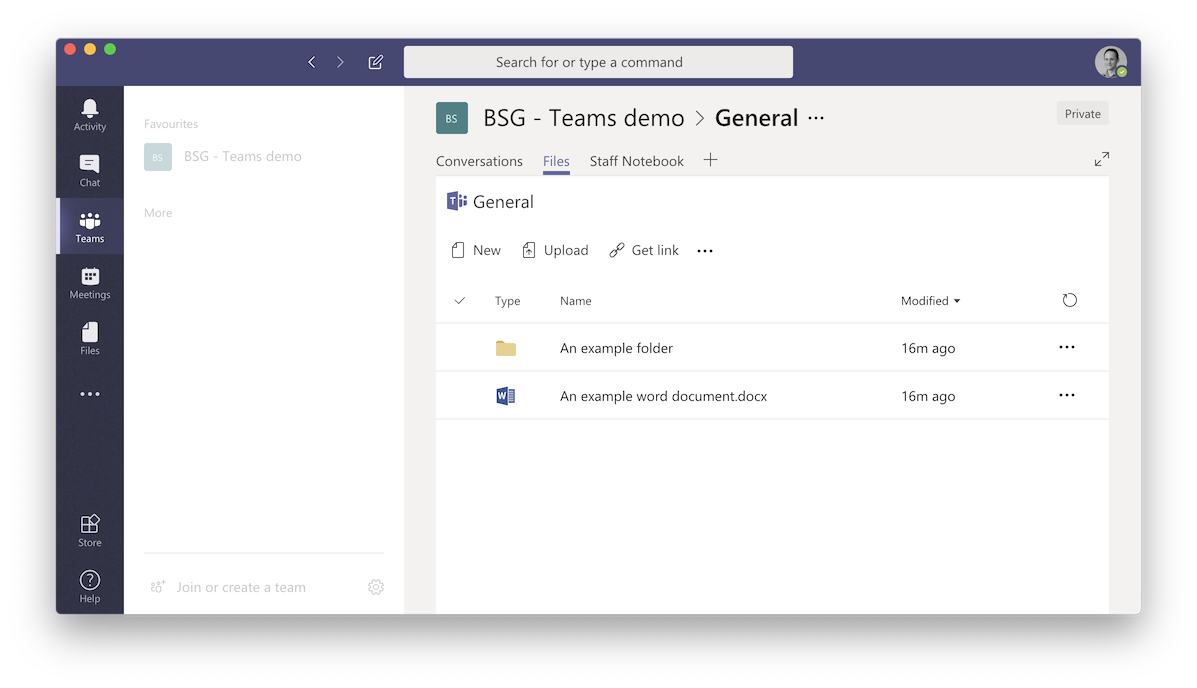Join or create a team
The width and height of the screenshot is (1197, 688).
click(x=229, y=587)
